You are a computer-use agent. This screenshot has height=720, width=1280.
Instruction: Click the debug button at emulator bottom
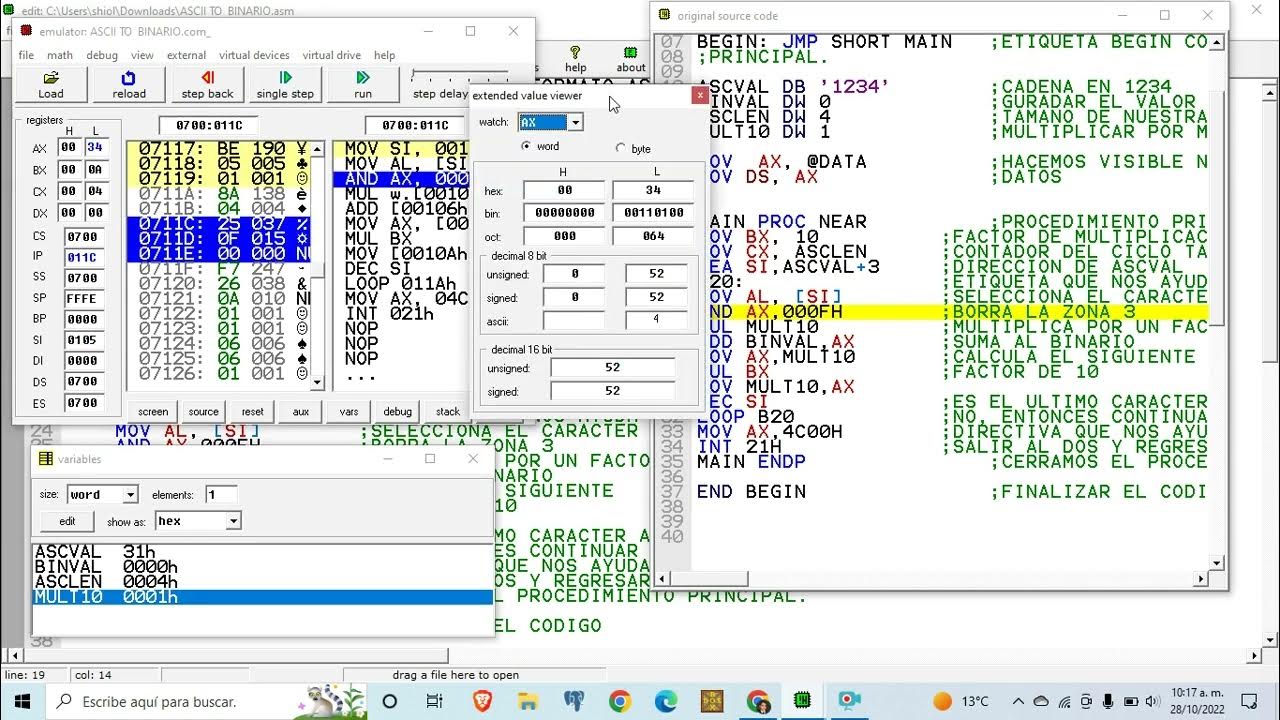pos(397,411)
